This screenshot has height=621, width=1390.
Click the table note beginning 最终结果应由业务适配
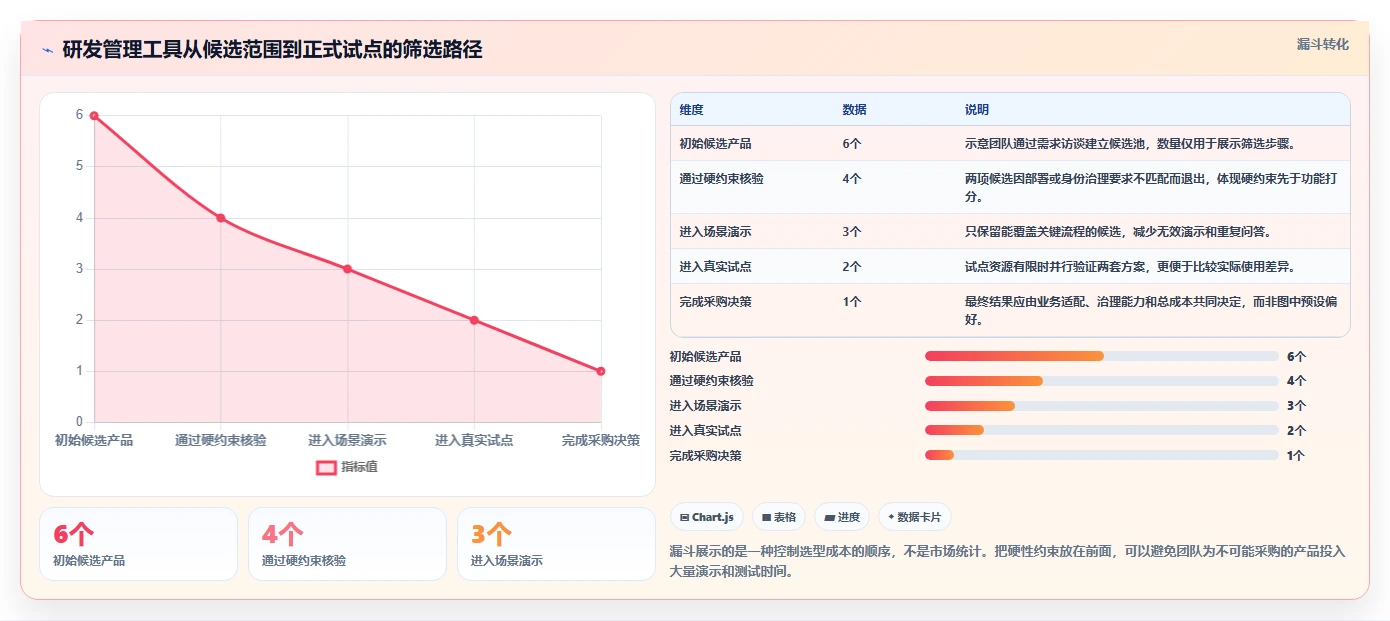tap(1151, 311)
